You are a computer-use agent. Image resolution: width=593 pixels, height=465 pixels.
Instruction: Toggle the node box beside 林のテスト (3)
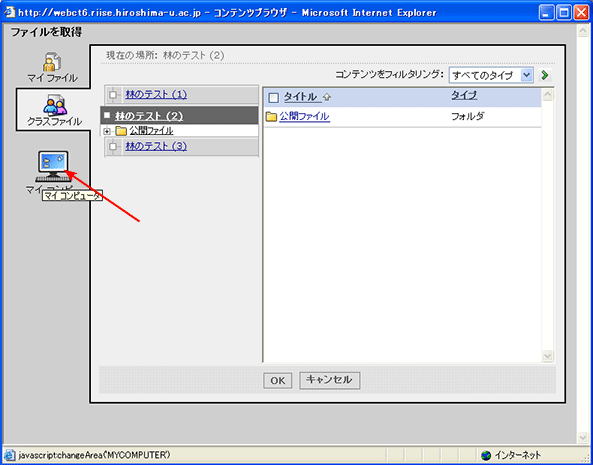113,147
